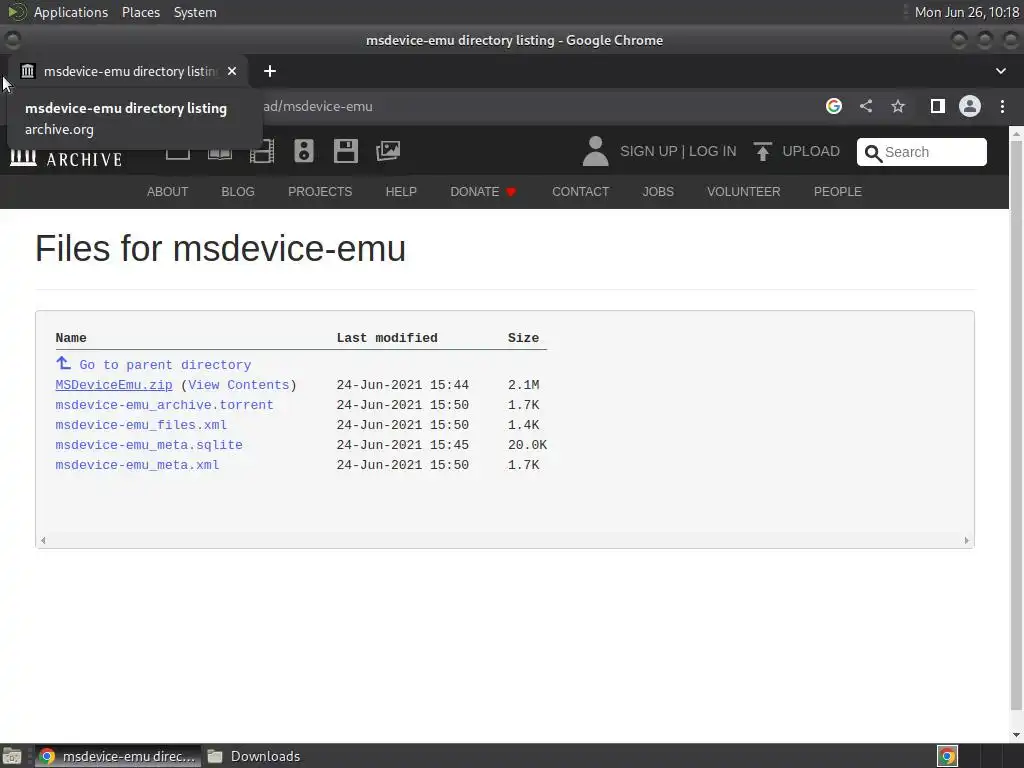Download MSDeviceEmu.zip file
Screen dimensions: 1024x768
click(x=114, y=385)
